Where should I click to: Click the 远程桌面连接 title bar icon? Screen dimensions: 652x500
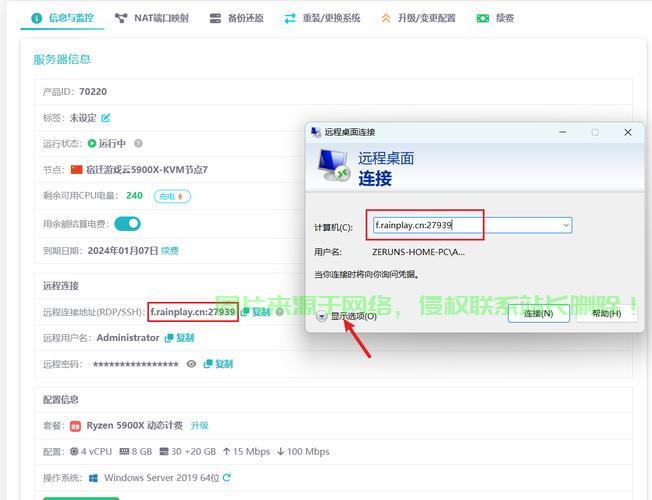(x=316, y=132)
